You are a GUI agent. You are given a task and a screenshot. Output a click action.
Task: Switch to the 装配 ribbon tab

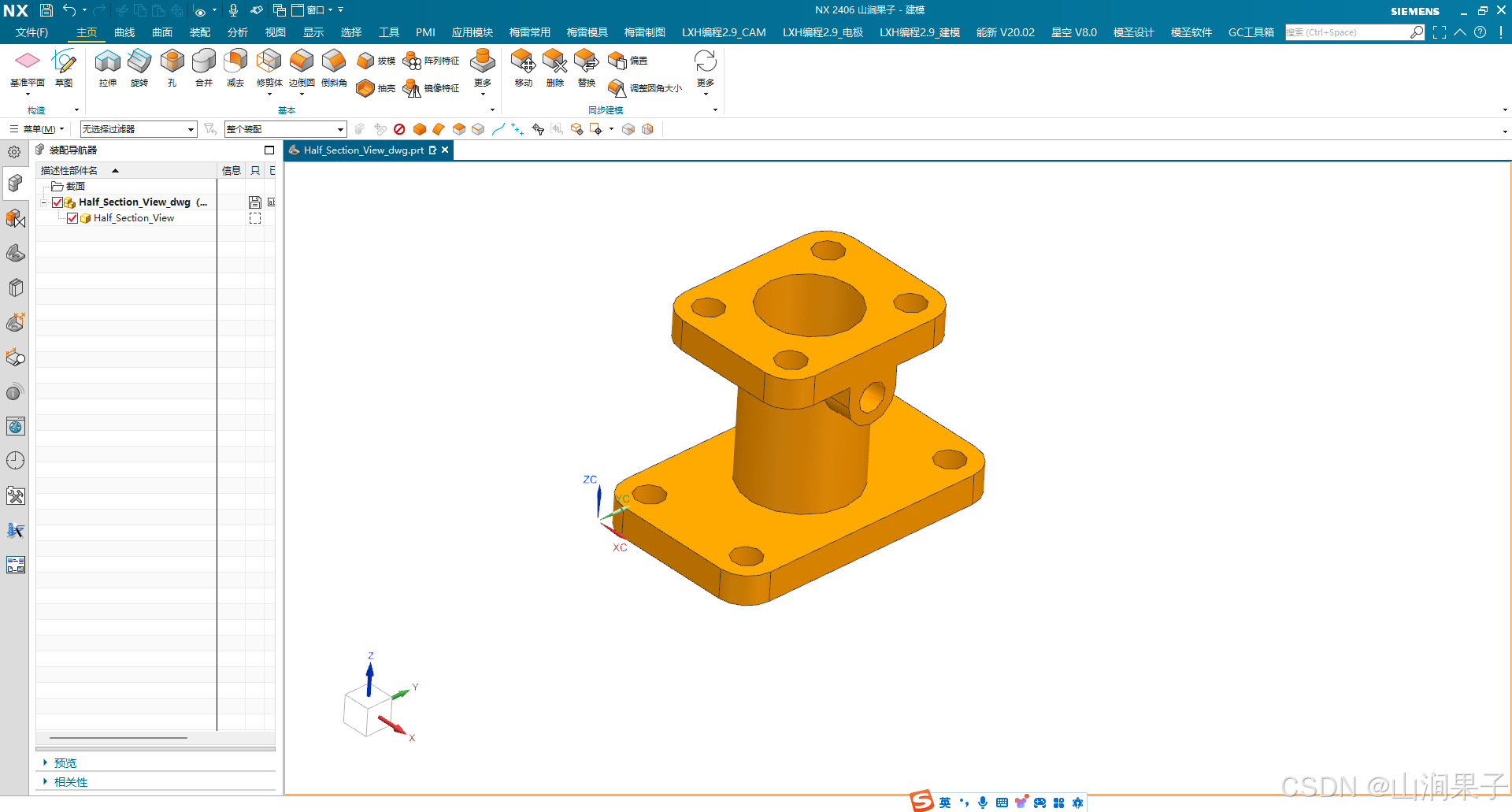(x=200, y=32)
